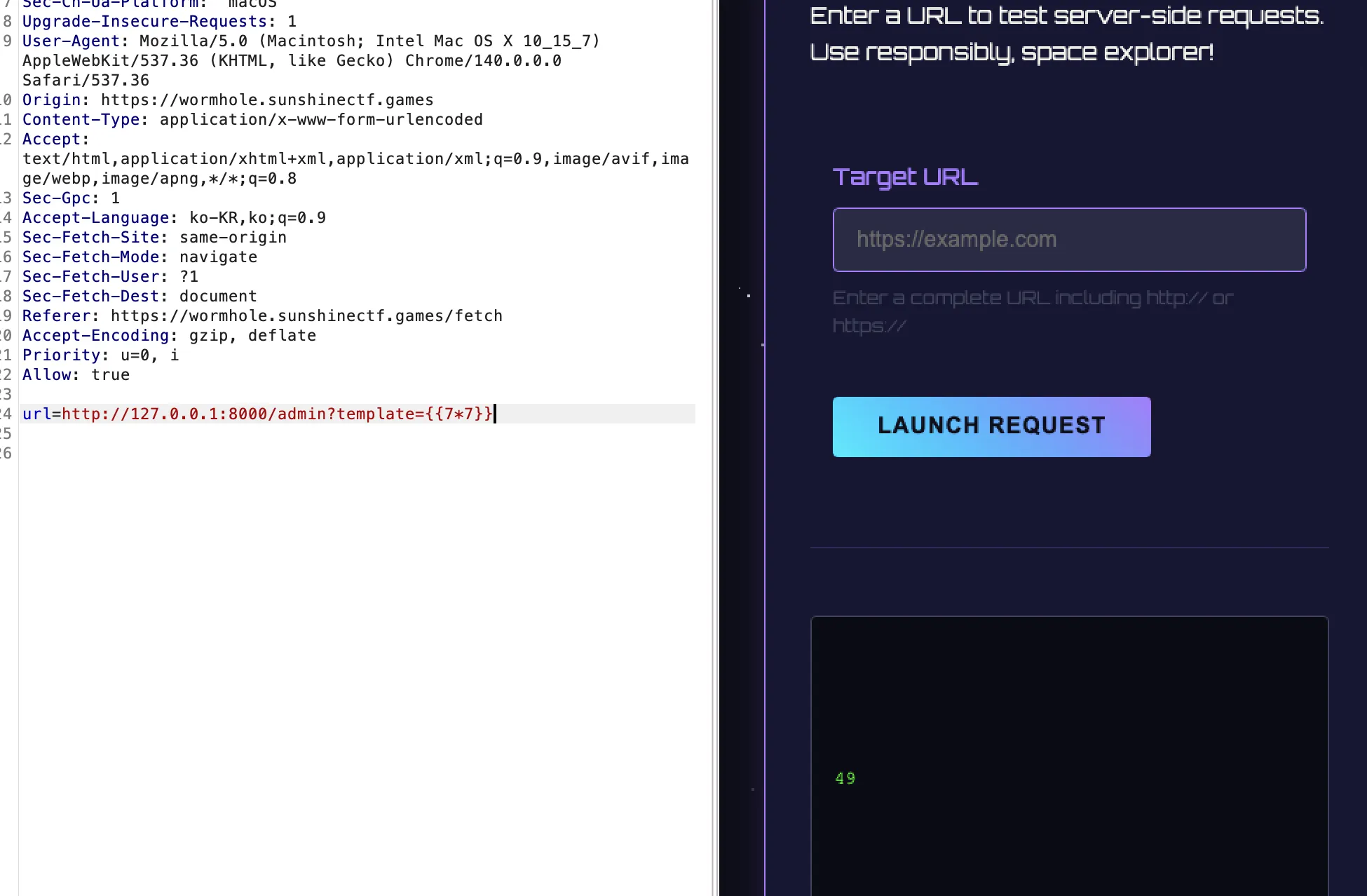Click the LAUNCH REQUEST button
The image size is (1367, 896).
click(x=991, y=426)
